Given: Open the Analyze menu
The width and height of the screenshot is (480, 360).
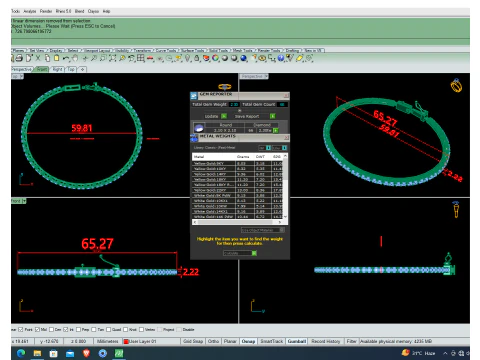Looking at the screenshot, I should pyautogui.click(x=30, y=11).
